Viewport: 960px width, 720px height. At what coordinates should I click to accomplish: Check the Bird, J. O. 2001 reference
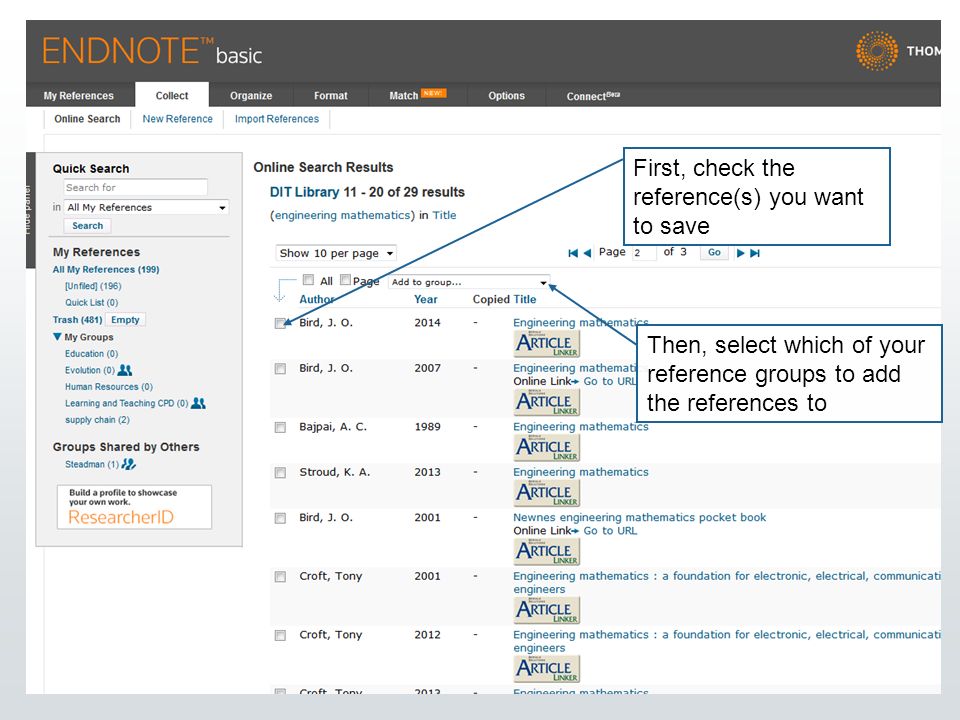(x=280, y=518)
